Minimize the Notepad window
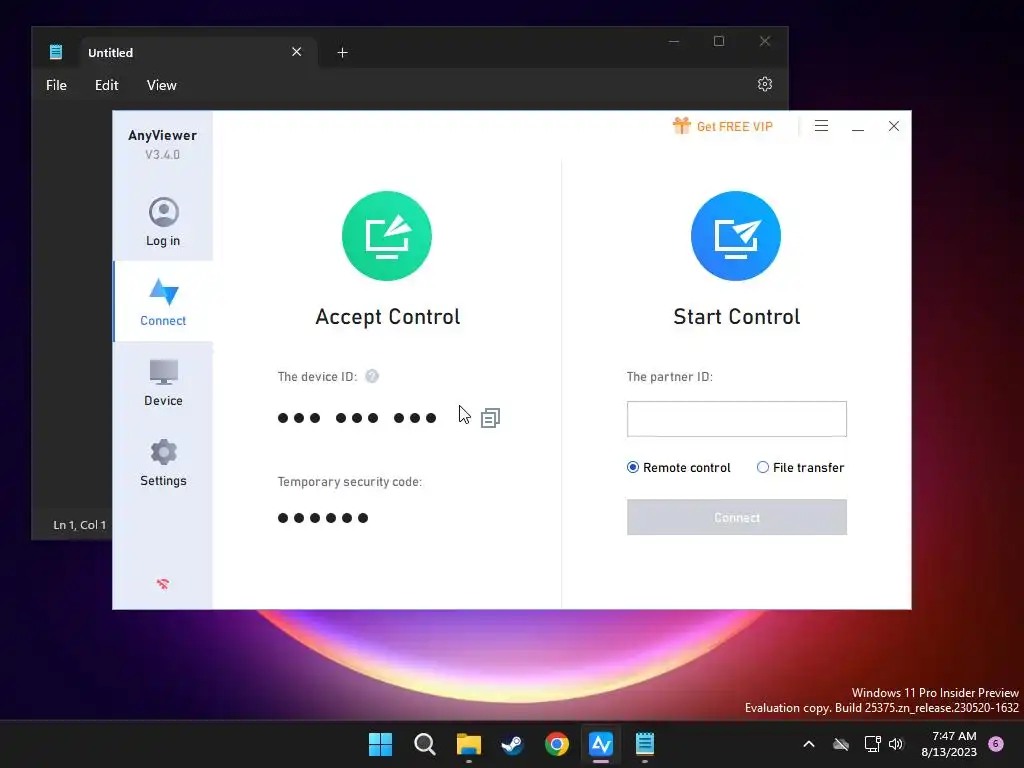1024x768 pixels. (674, 41)
